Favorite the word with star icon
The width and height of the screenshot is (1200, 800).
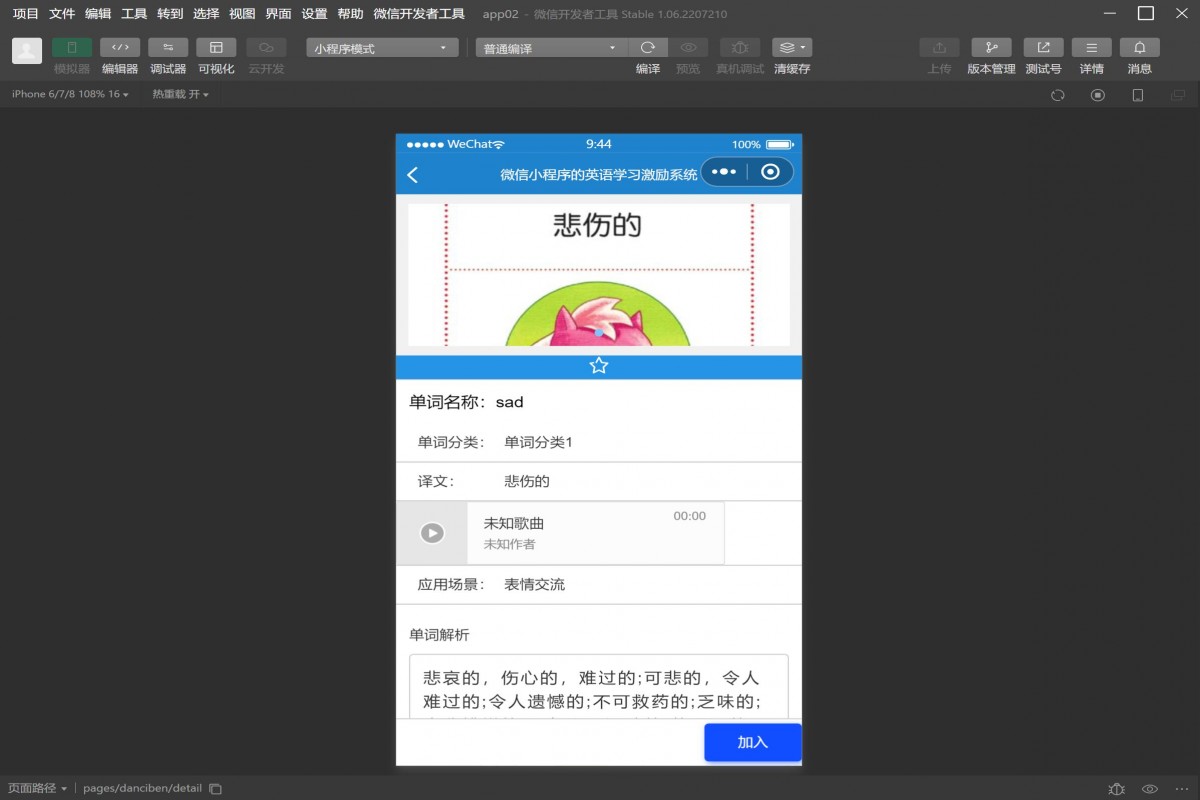pos(599,366)
